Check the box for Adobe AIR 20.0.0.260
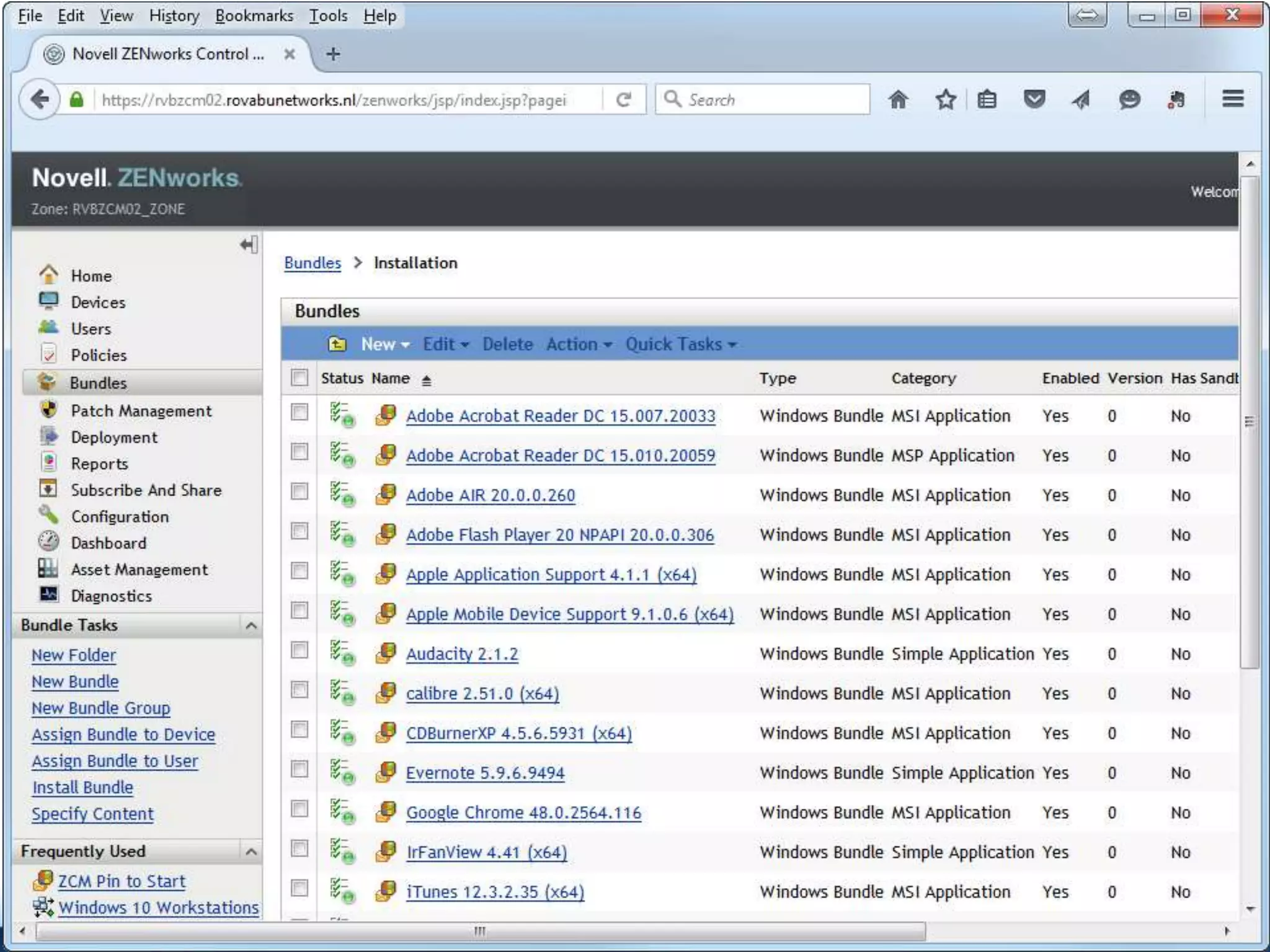This screenshot has height=952, width=1270. 300,491
